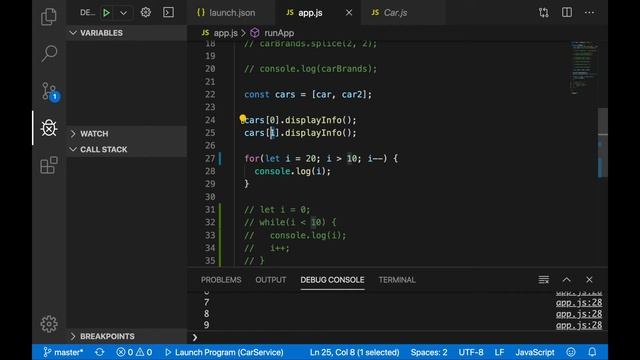Open app.js:28 link beside output 9
This screenshot has width=640, height=360.
[x=579, y=325]
